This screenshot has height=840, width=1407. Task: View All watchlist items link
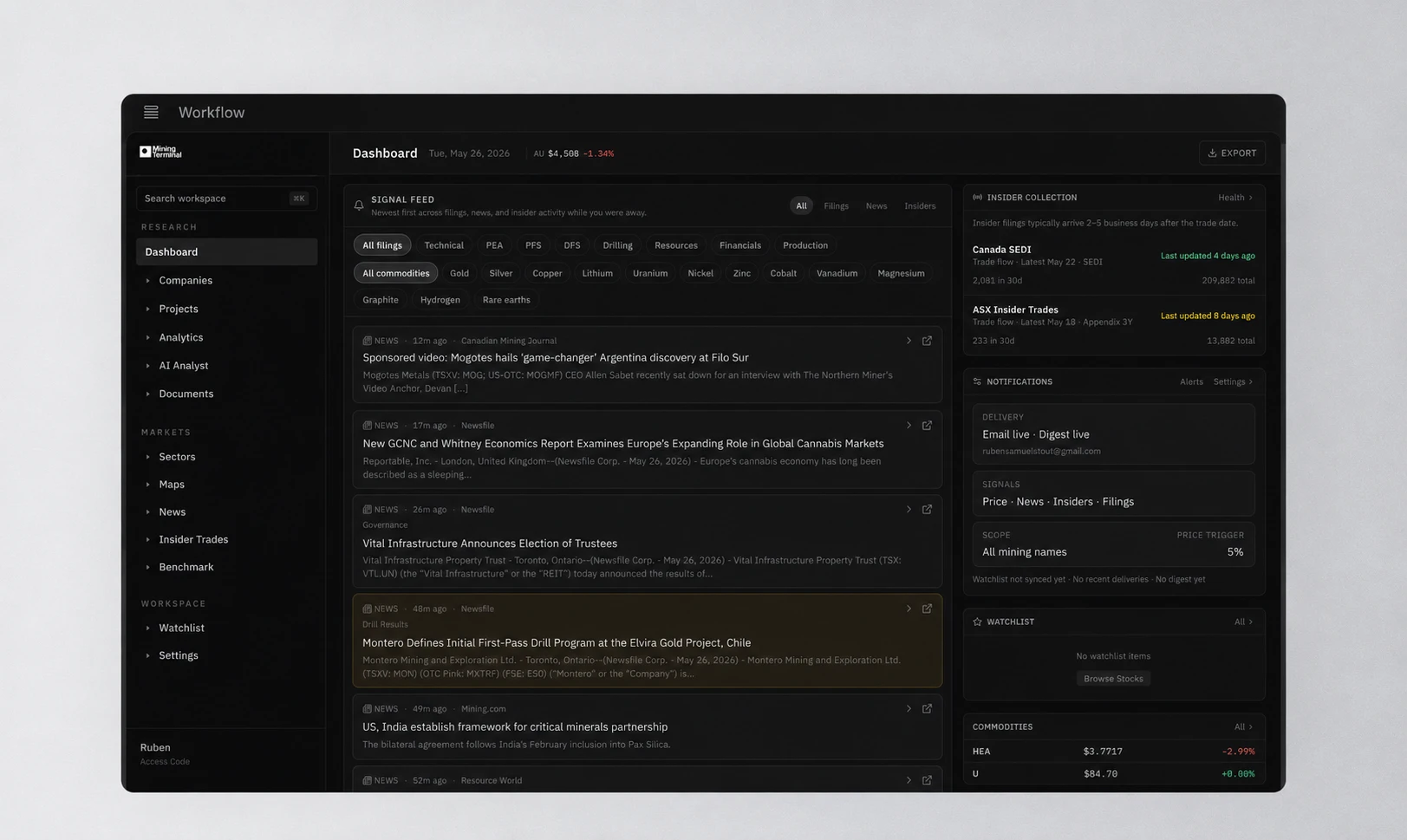pyautogui.click(x=1243, y=622)
